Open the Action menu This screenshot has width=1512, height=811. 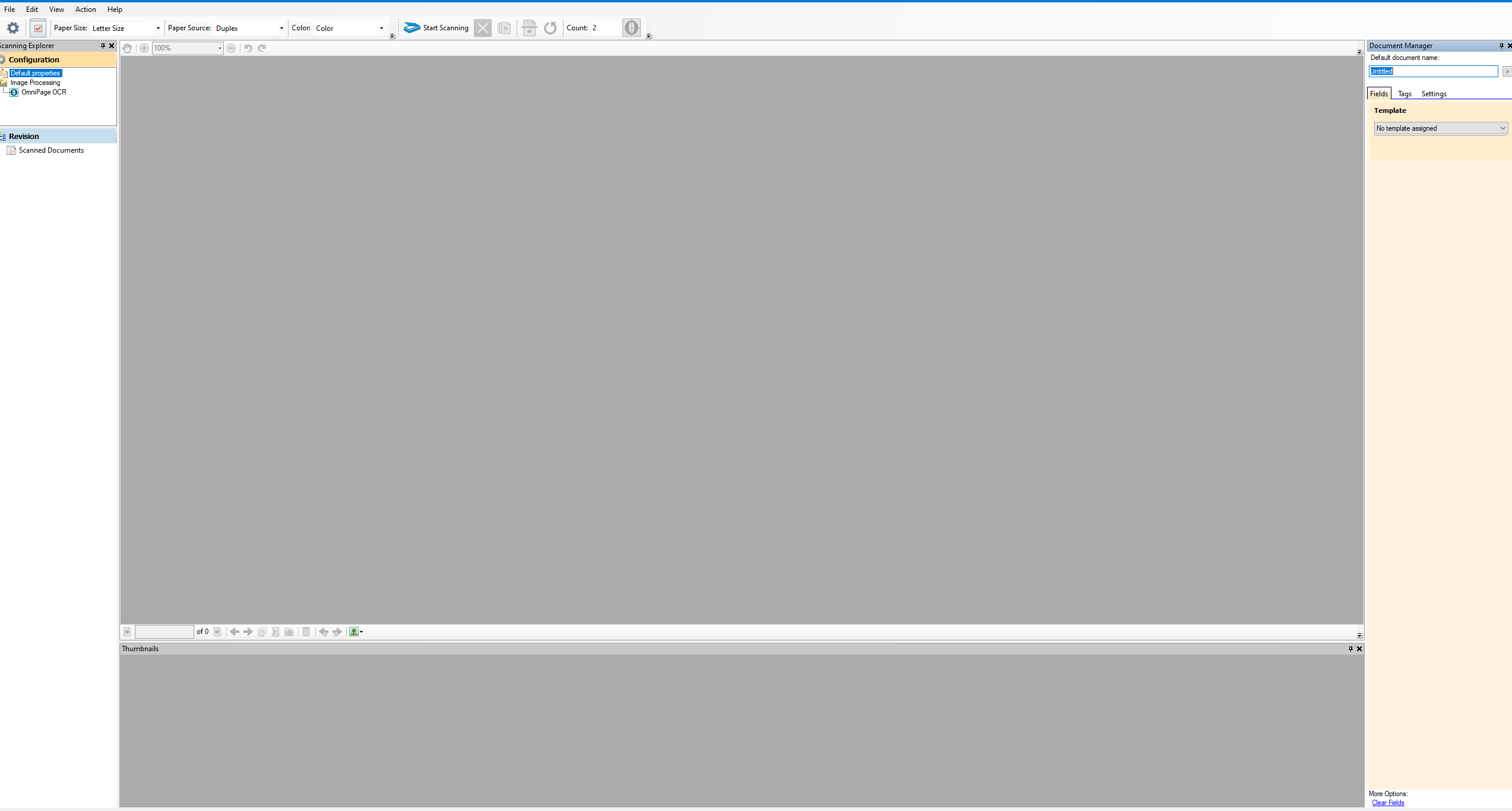point(86,10)
